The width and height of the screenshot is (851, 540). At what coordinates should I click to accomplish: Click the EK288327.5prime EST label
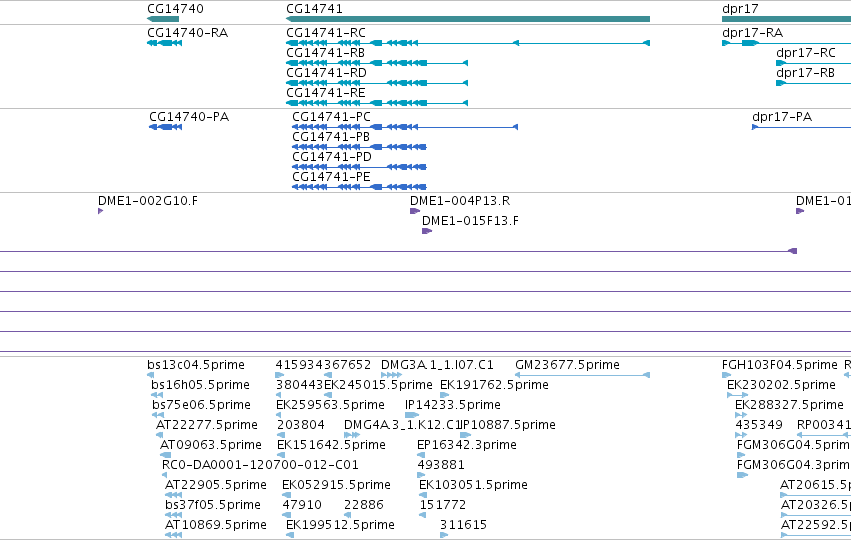pyautogui.click(x=790, y=405)
